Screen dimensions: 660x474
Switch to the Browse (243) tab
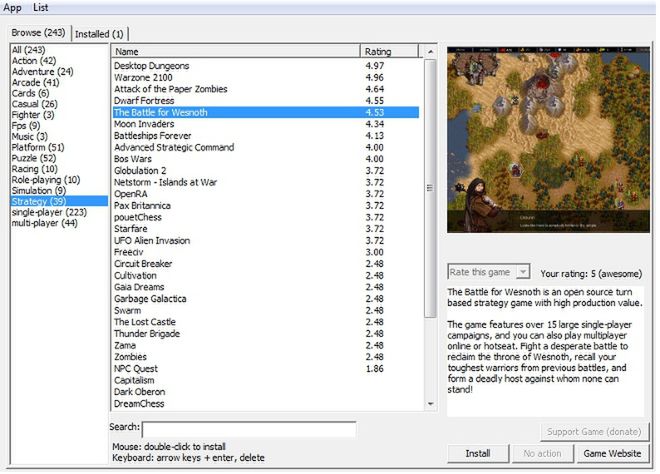pos(38,33)
